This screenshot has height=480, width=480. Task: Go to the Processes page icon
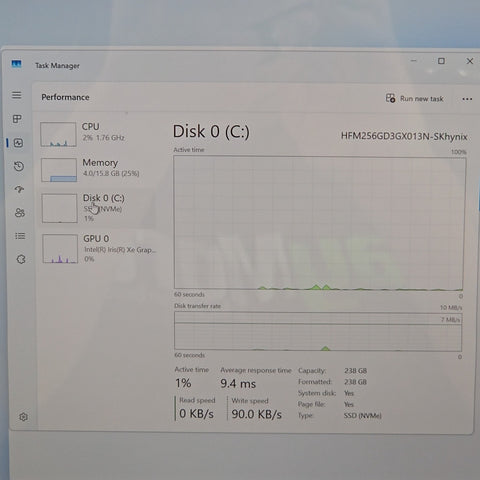point(17,119)
